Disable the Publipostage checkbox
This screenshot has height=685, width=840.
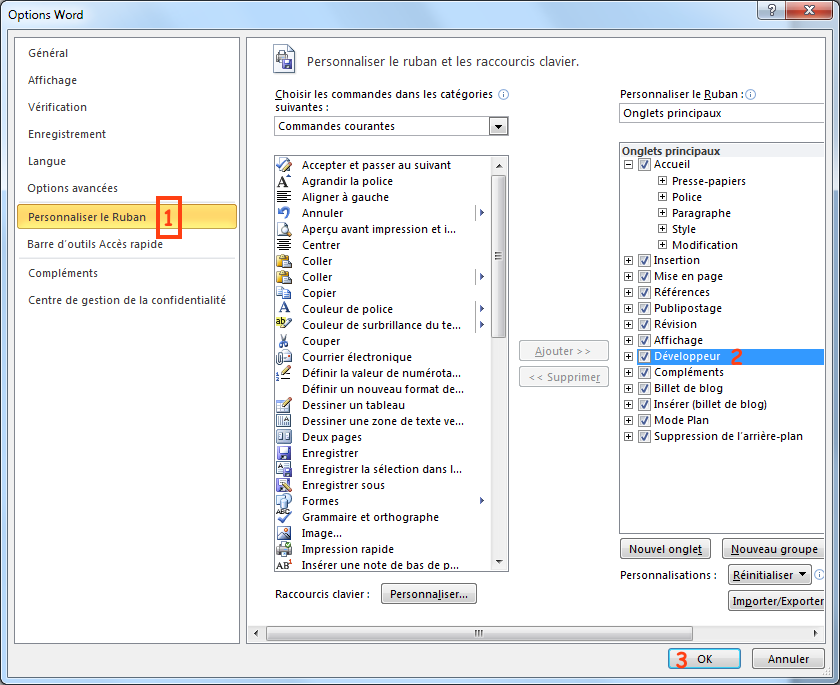(x=644, y=308)
